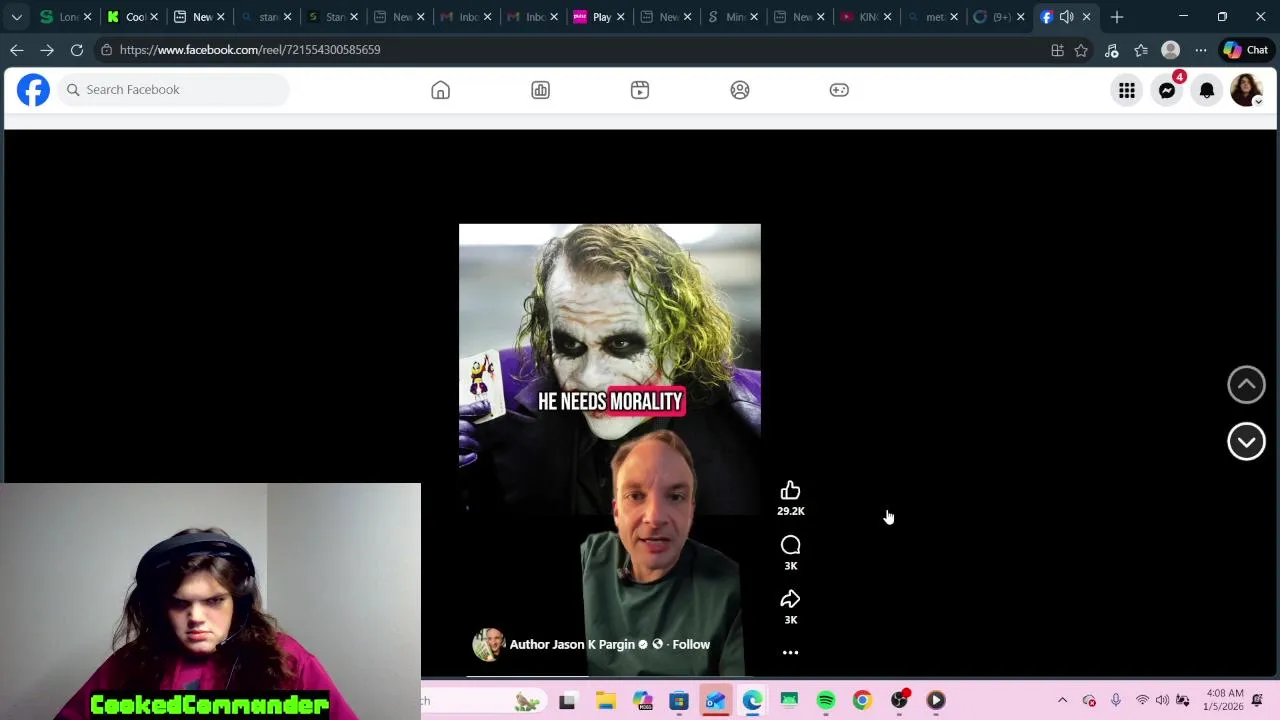Image resolution: width=1280 pixels, height=720 pixels.
Task: Switch to the Min browser tab
Action: pos(732,17)
